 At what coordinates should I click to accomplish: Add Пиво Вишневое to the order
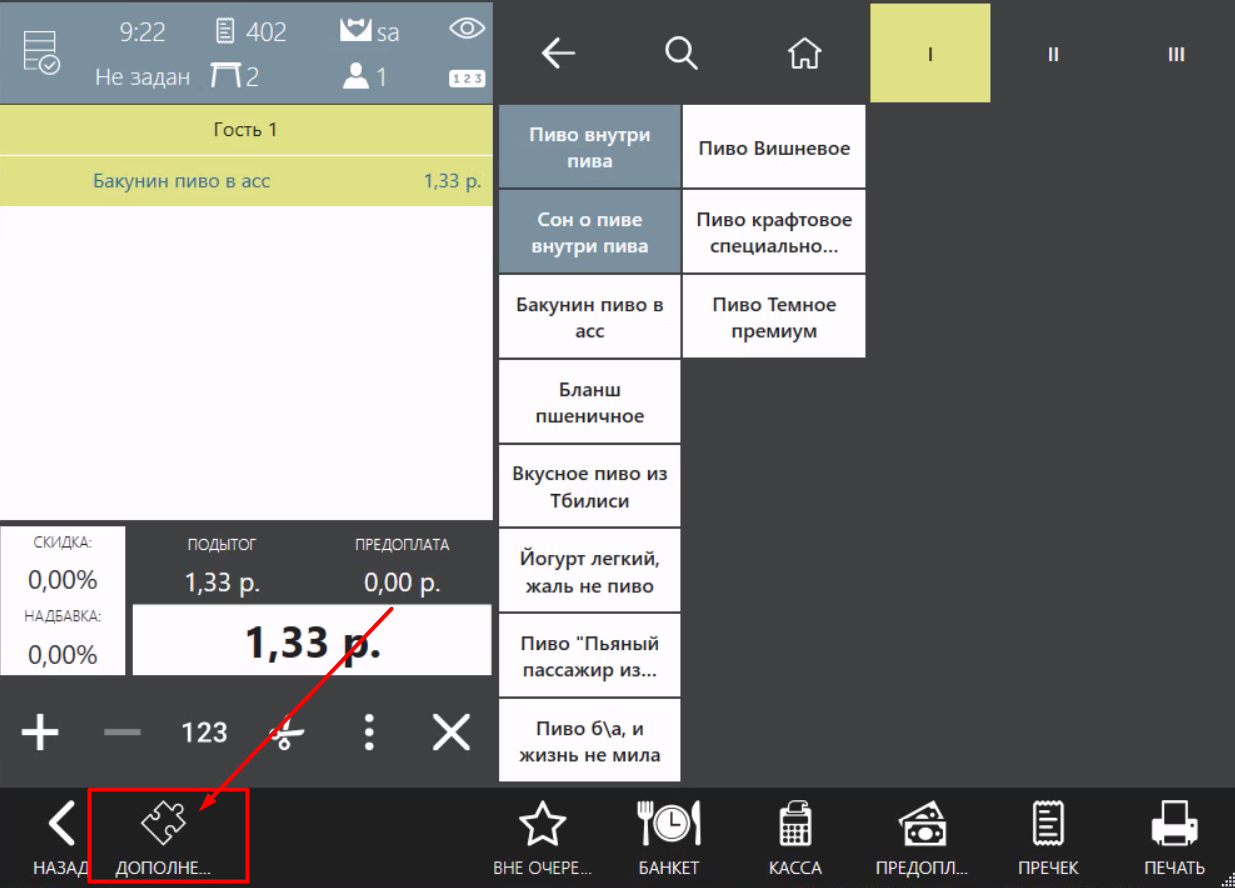pyautogui.click(x=773, y=147)
